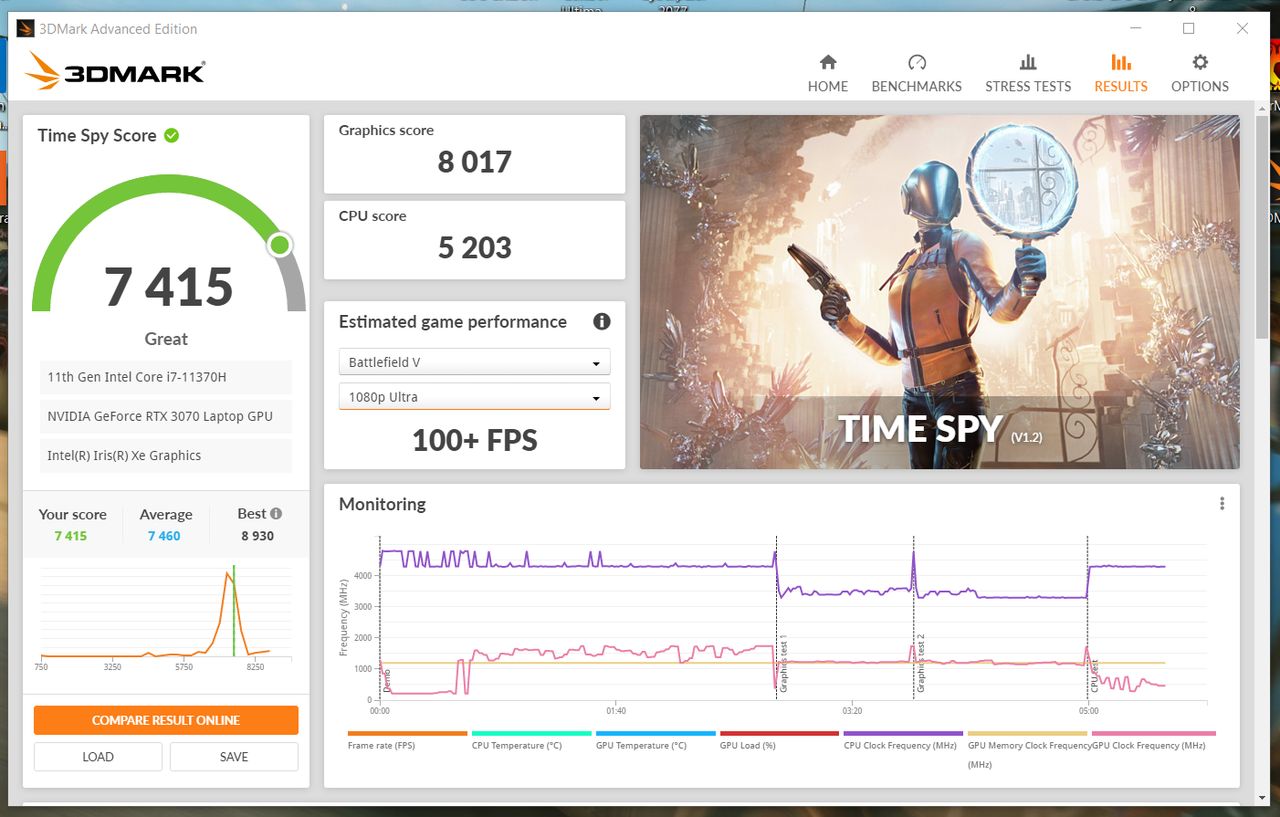
Task: Click COMPARE RESULT ONLINE button
Action: (166, 720)
